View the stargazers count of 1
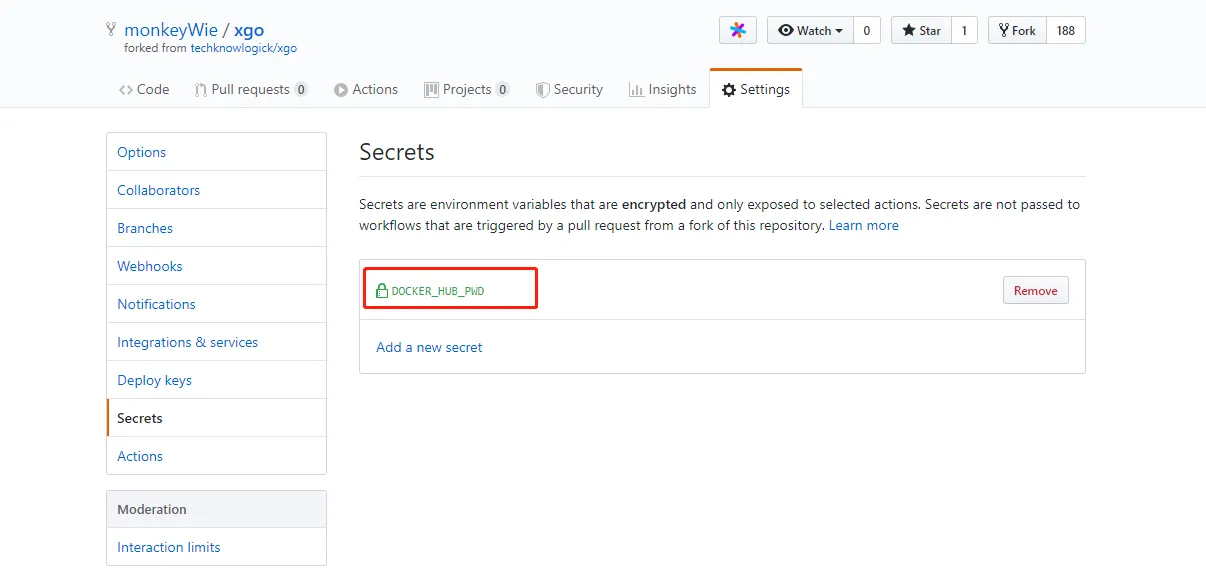The image size is (1206, 586). pos(964,30)
